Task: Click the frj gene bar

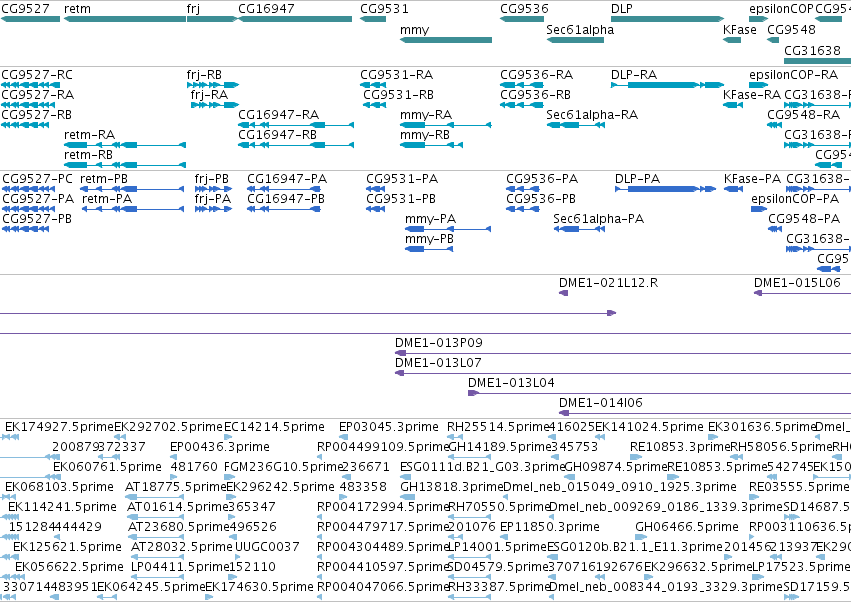Action: (x=212, y=19)
